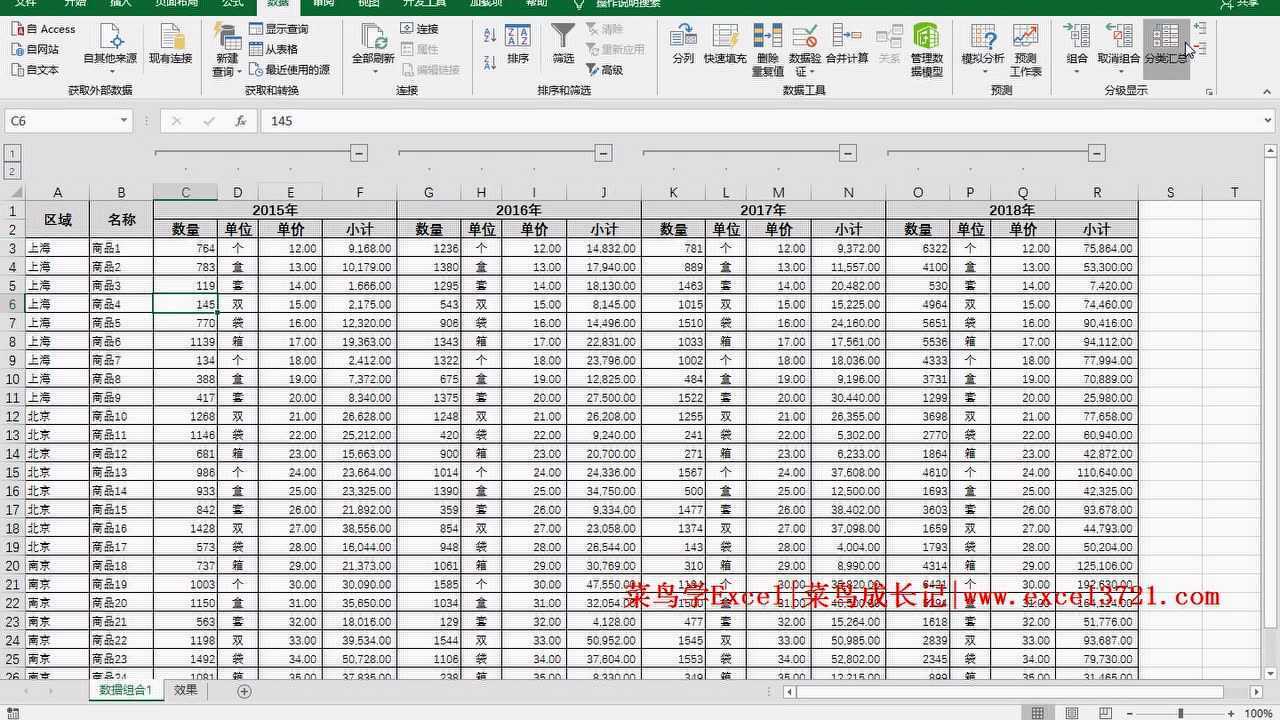
Task: Click the 100% zoom level
Action: click(x=1258, y=713)
